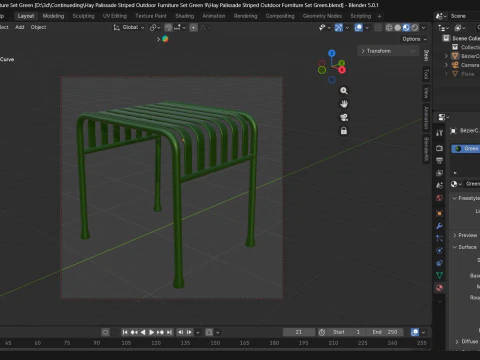Screen dimensions: 480x360
Task: Click the pan view hand icon
Action: point(344,104)
